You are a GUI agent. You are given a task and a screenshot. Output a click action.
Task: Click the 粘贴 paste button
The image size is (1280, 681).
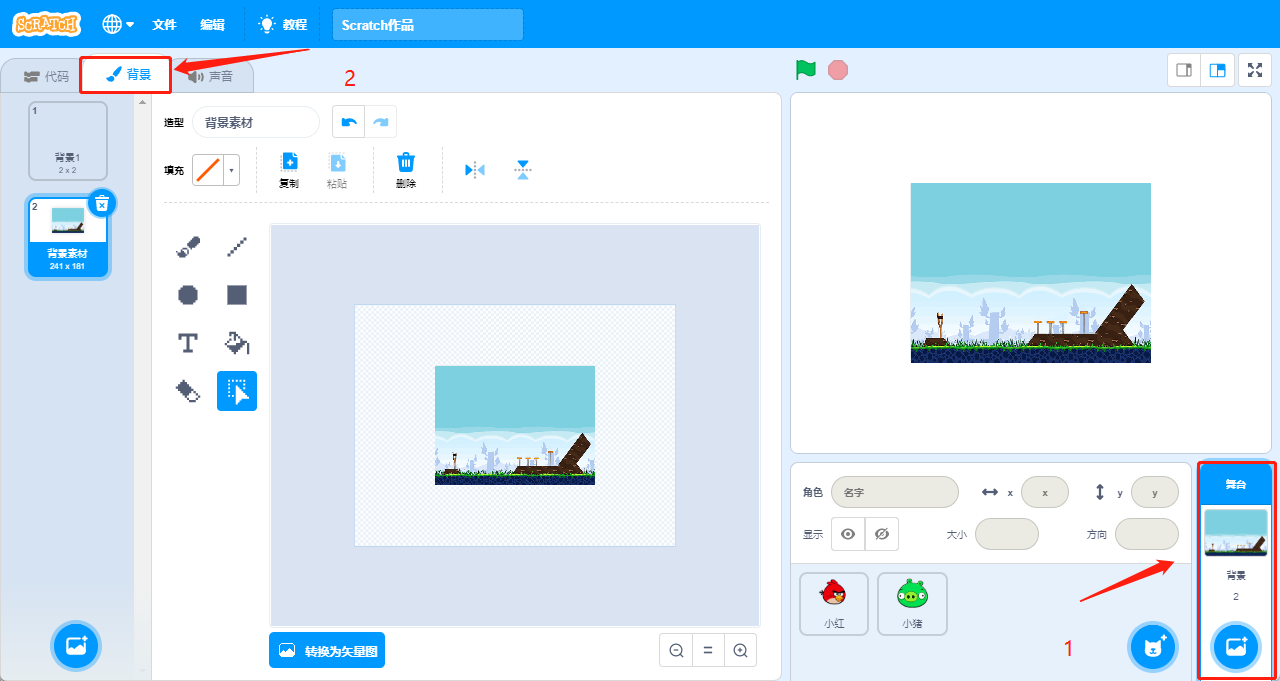337,170
